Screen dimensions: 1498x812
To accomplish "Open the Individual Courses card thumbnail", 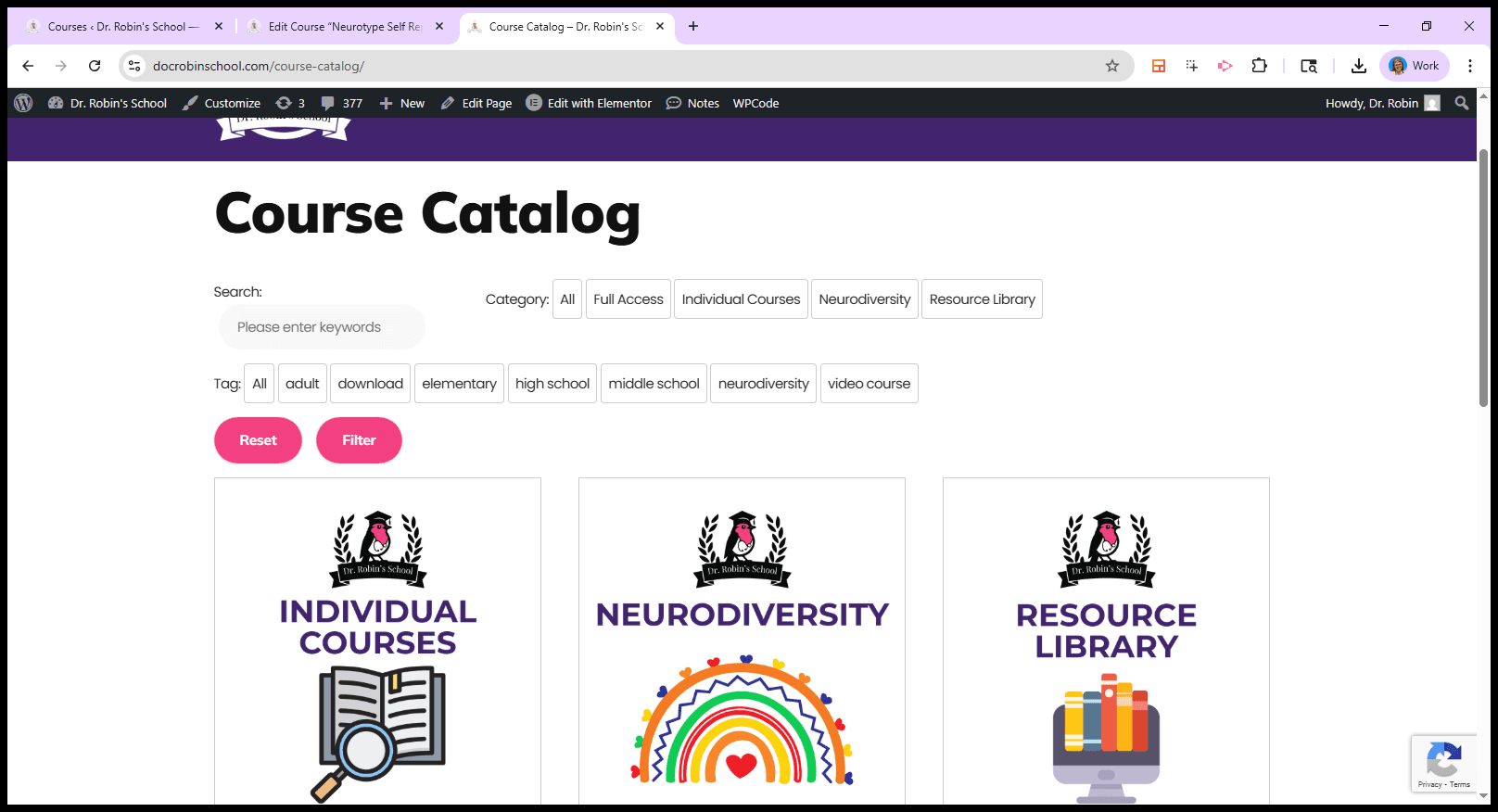I will (x=377, y=641).
